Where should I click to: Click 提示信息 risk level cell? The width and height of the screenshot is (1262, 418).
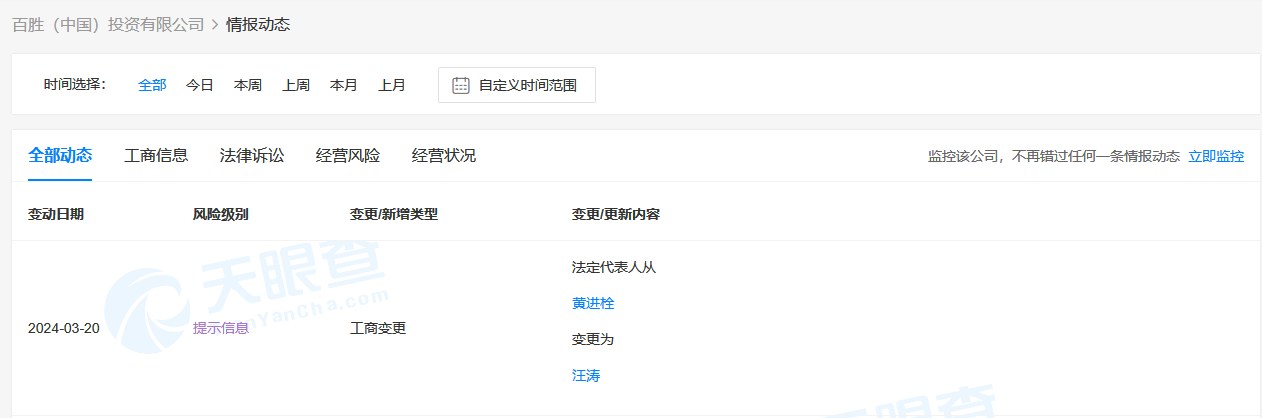pyautogui.click(x=221, y=328)
